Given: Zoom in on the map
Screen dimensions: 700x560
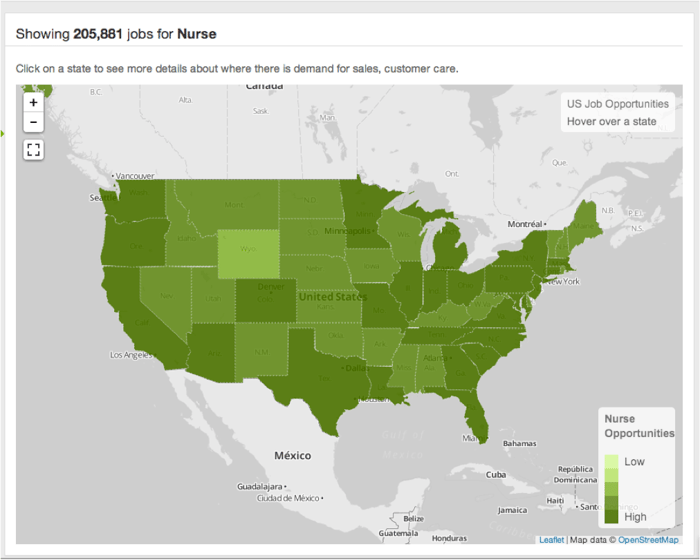Looking at the screenshot, I should click(x=33, y=102).
